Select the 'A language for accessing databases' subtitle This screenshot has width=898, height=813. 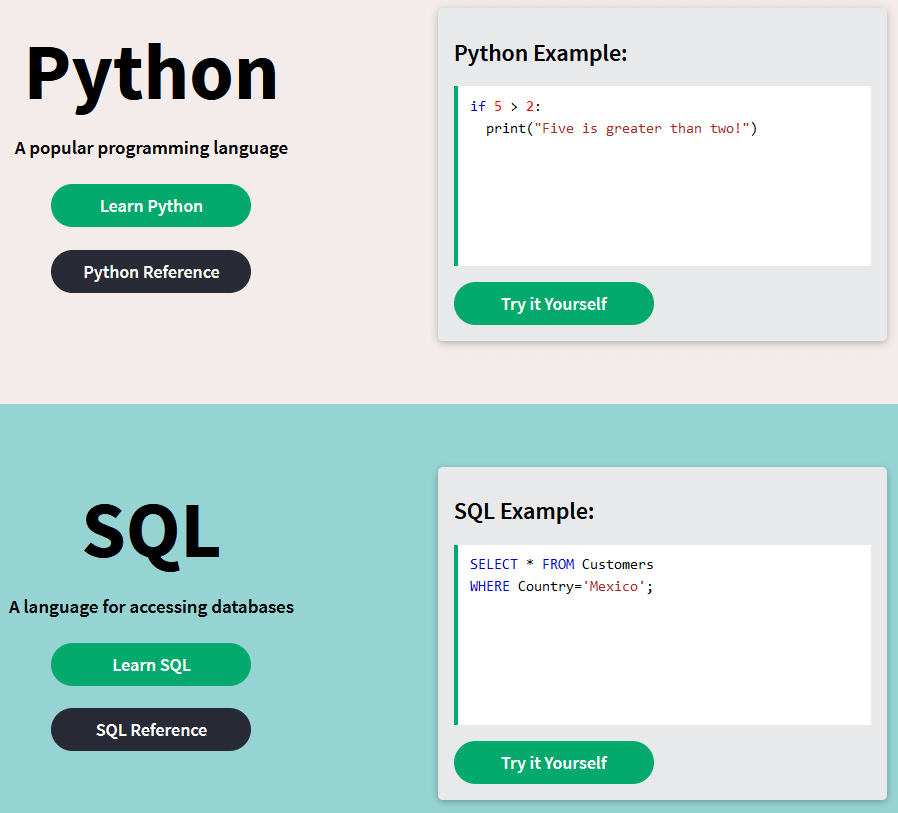pyautogui.click(x=151, y=607)
